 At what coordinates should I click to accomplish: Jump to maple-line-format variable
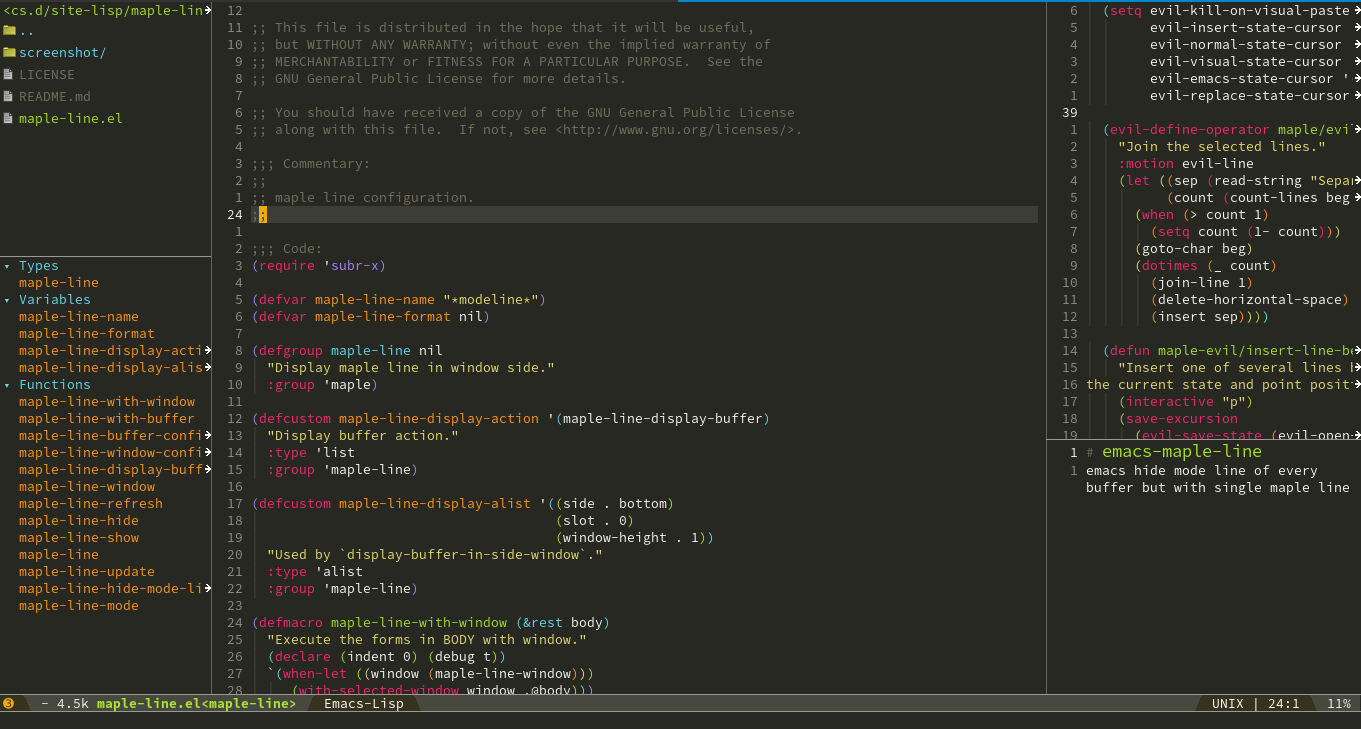pyautogui.click(x=86, y=334)
